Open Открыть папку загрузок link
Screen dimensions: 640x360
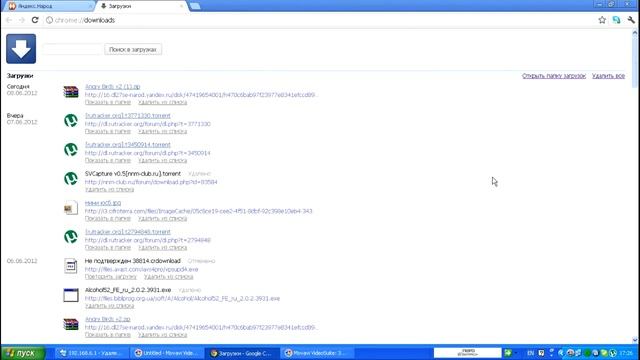pyautogui.click(x=554, y=76)
